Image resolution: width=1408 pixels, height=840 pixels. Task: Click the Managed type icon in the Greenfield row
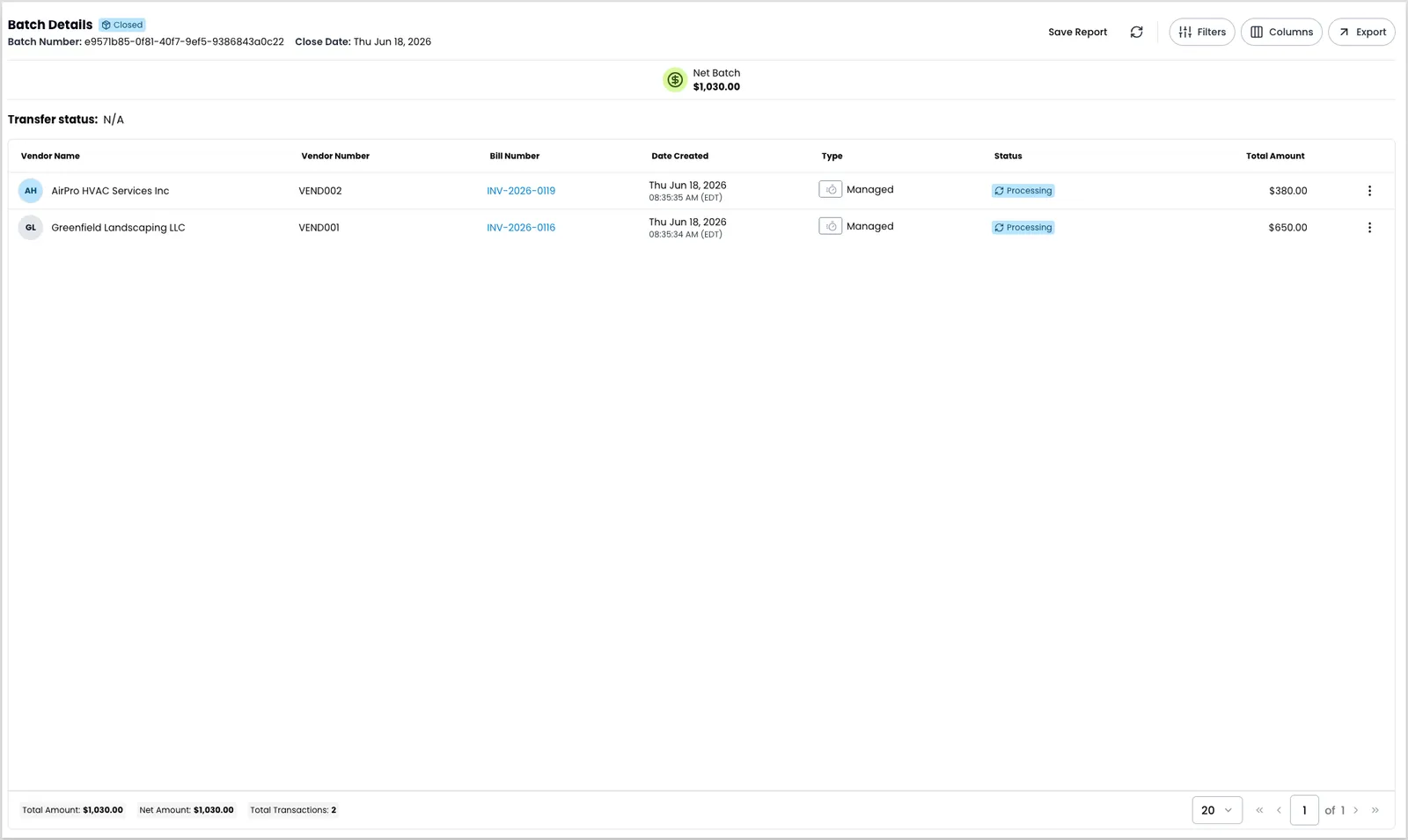(x=831, y=226)
